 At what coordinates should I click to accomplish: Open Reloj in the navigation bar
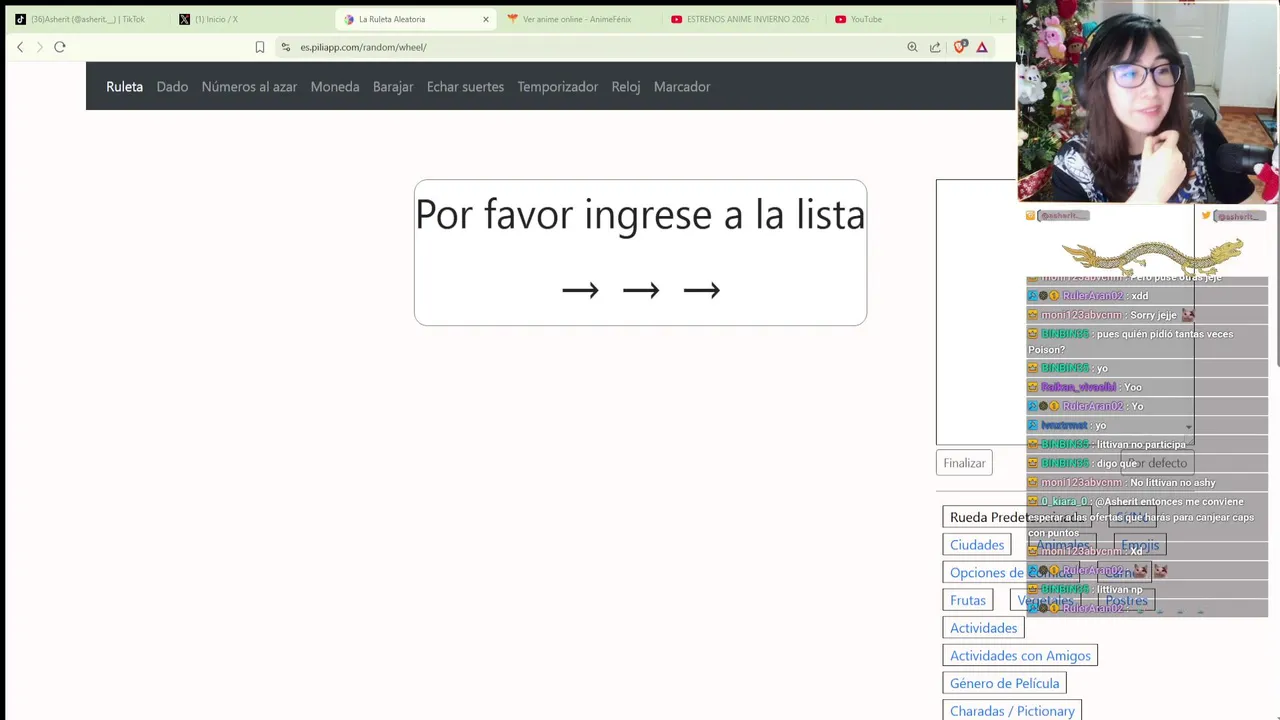coord(626,87)
